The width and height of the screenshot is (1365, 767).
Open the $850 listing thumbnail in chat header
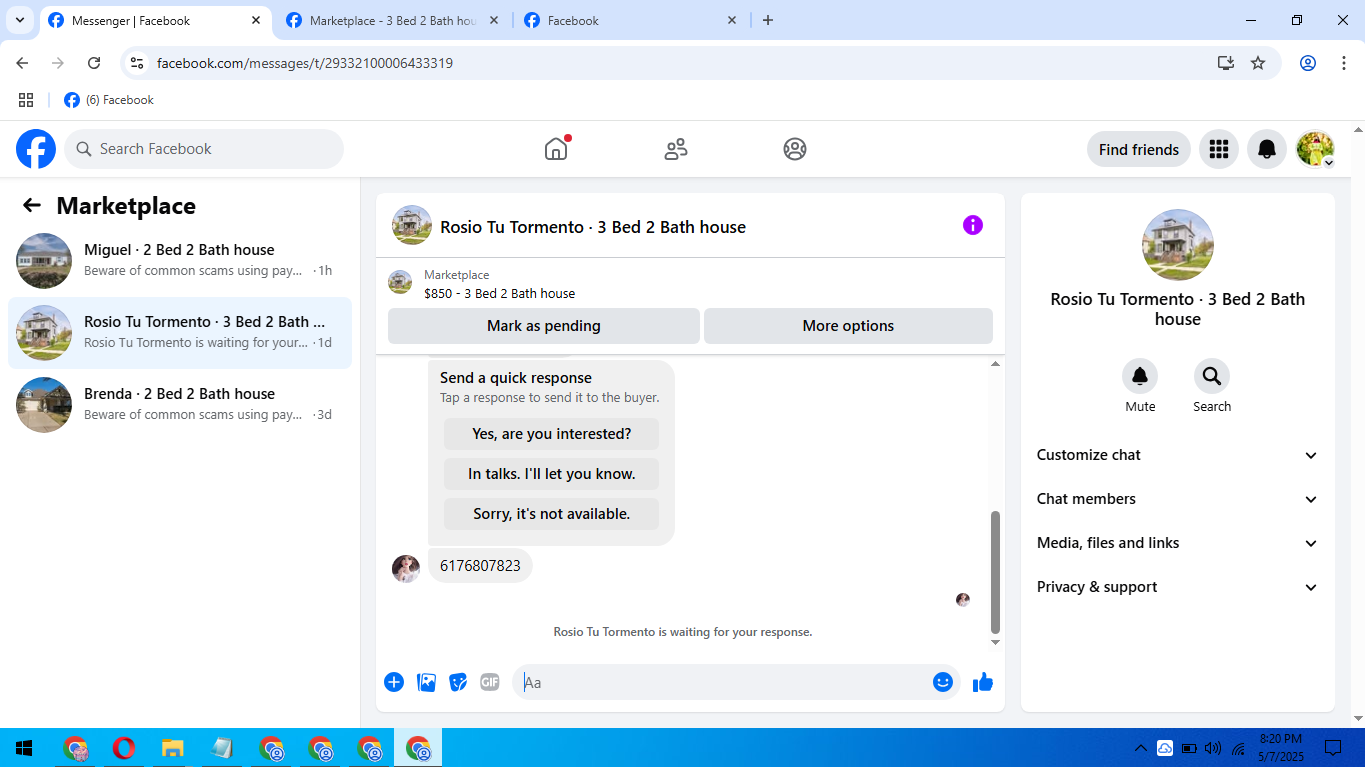(x=400, y=282)
